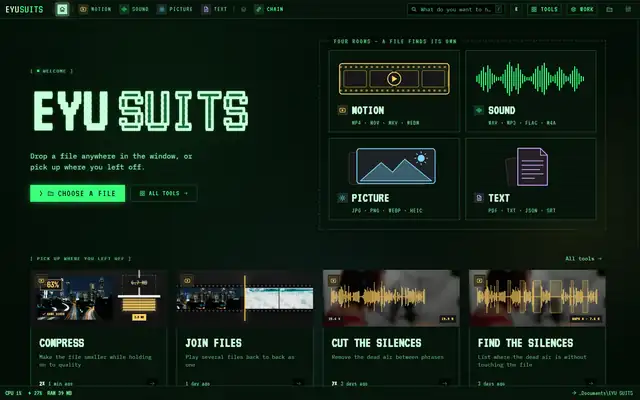Image resolution: width=640 pixels, height=400 pixels.
Task: Open the Text room from top navigation
Action: 214,9
